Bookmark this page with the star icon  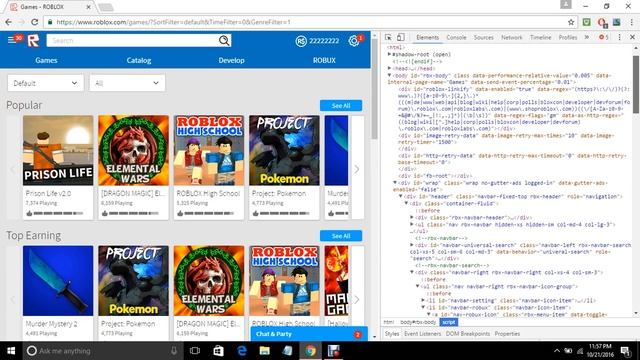point(571,22)
